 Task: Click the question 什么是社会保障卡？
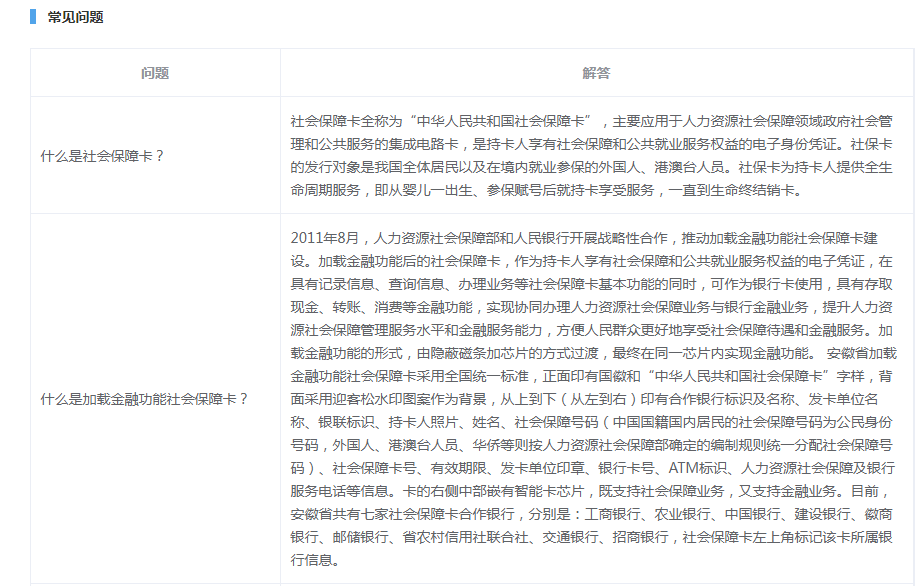click(x=102, y=155)
